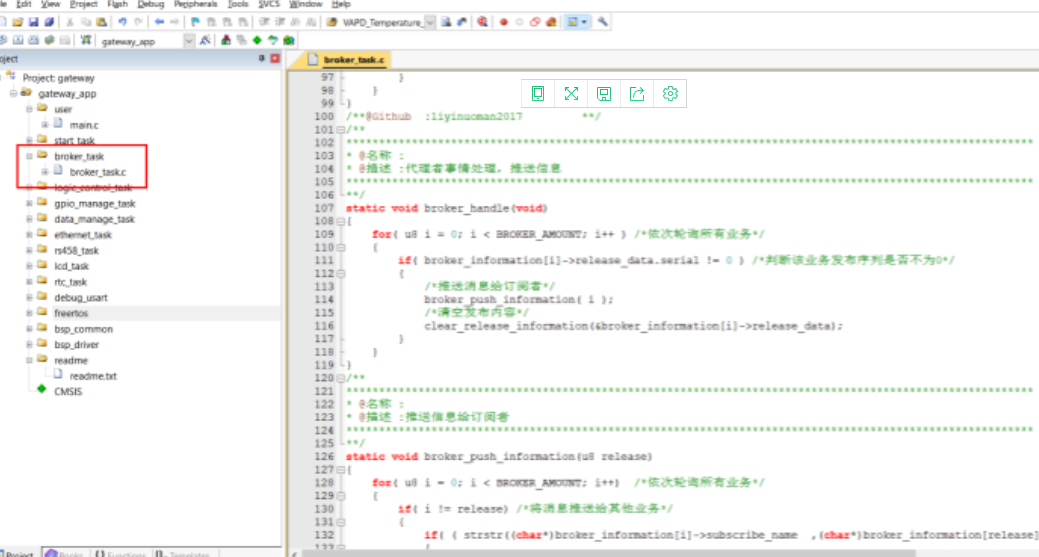Select the data_manage_task folder
Viewport: 1039px width, 557px height.
click(x=94, y=219)
